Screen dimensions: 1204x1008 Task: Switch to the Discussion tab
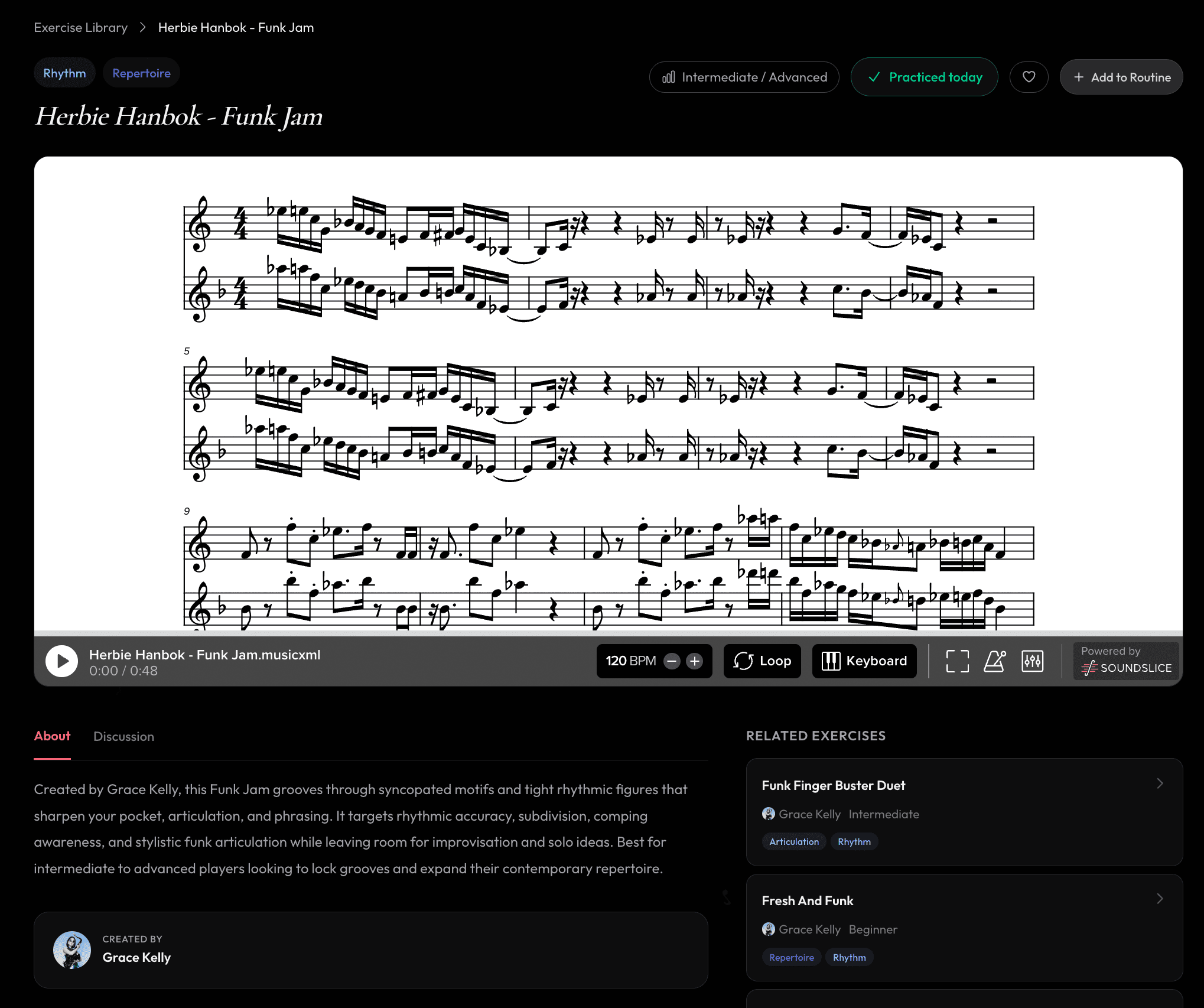pyautogui.click(x=123, y=736)
